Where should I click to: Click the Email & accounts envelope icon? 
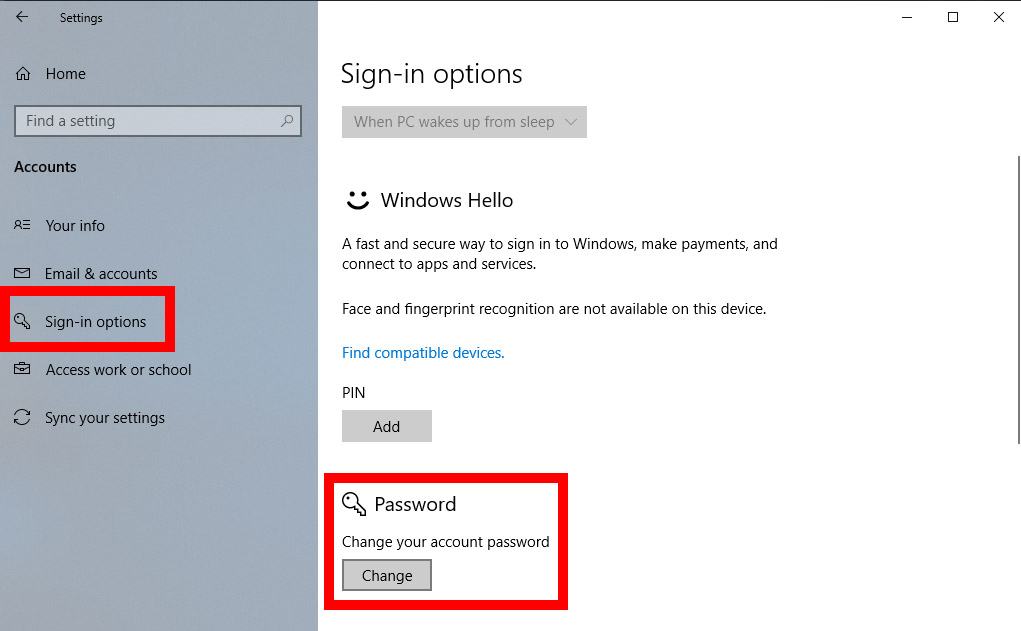pyautogui.click(x=22, y=273)
